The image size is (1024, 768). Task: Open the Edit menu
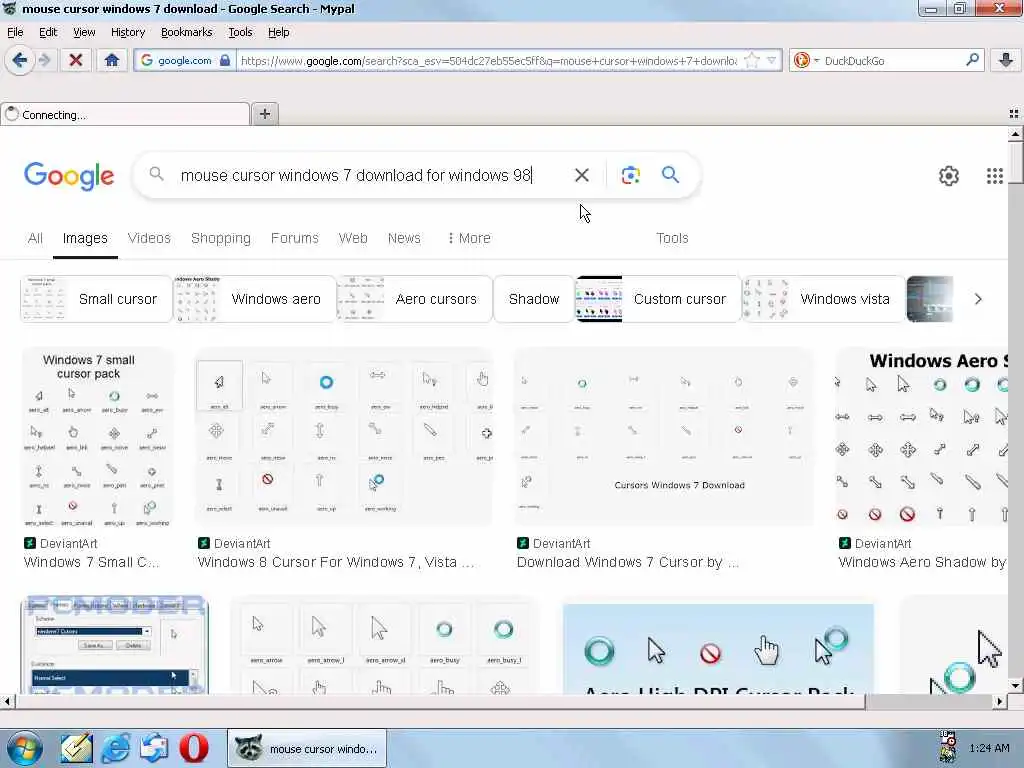pyautogui.click(x=48, y=32)
